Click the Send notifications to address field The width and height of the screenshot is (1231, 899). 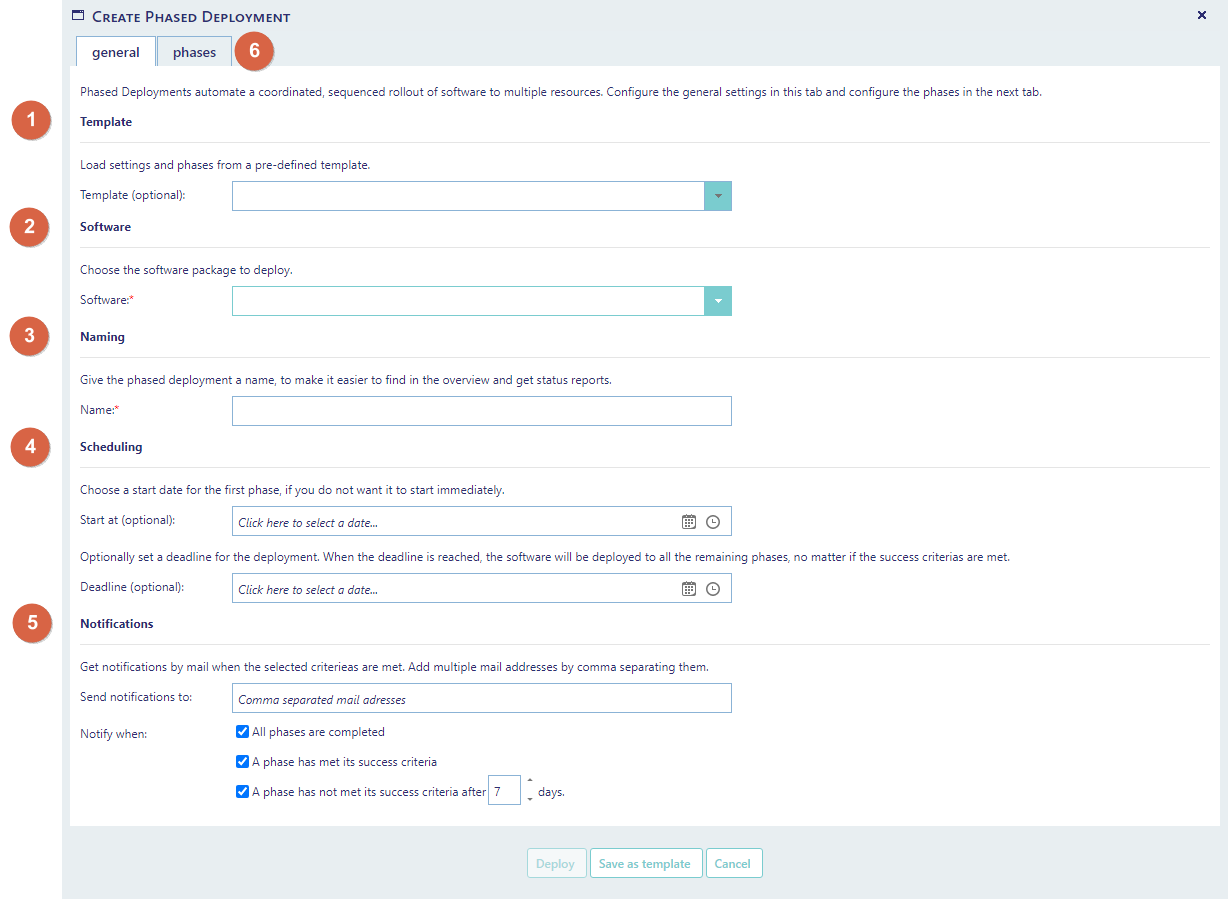[481, 698]
